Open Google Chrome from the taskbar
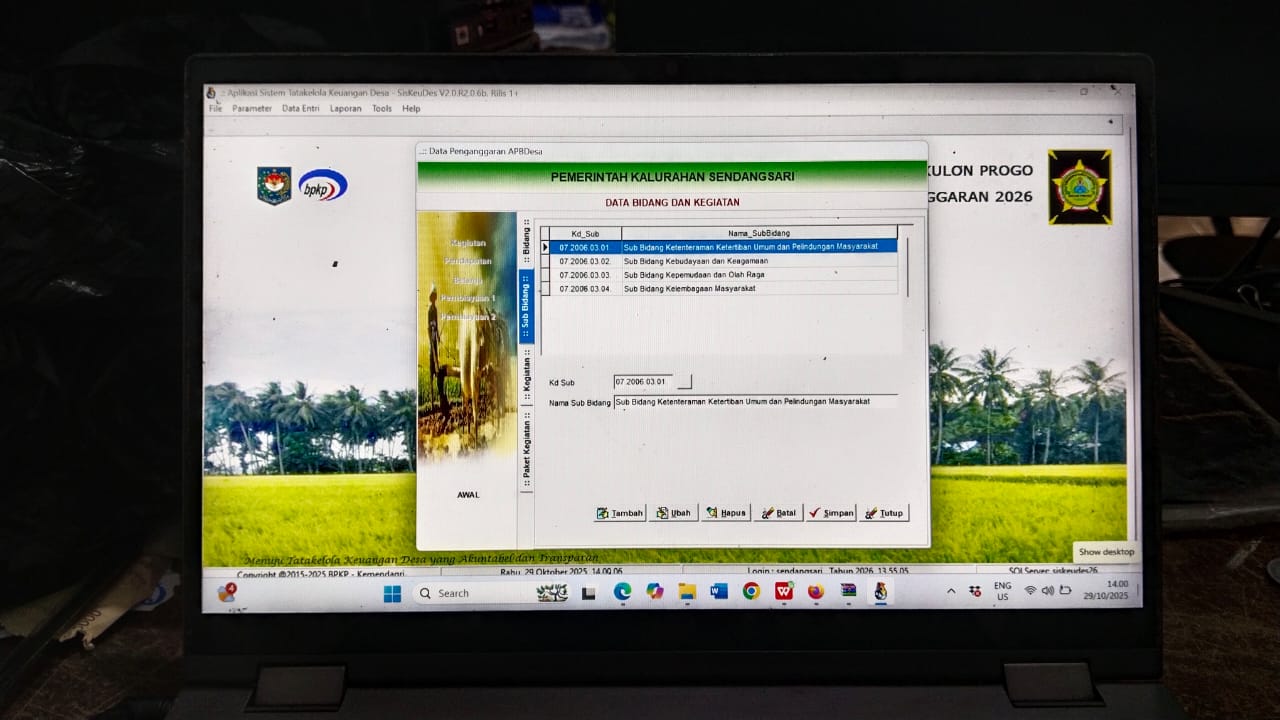The height and width of the screenshot is (720, 1280). [x=751, y=592]
